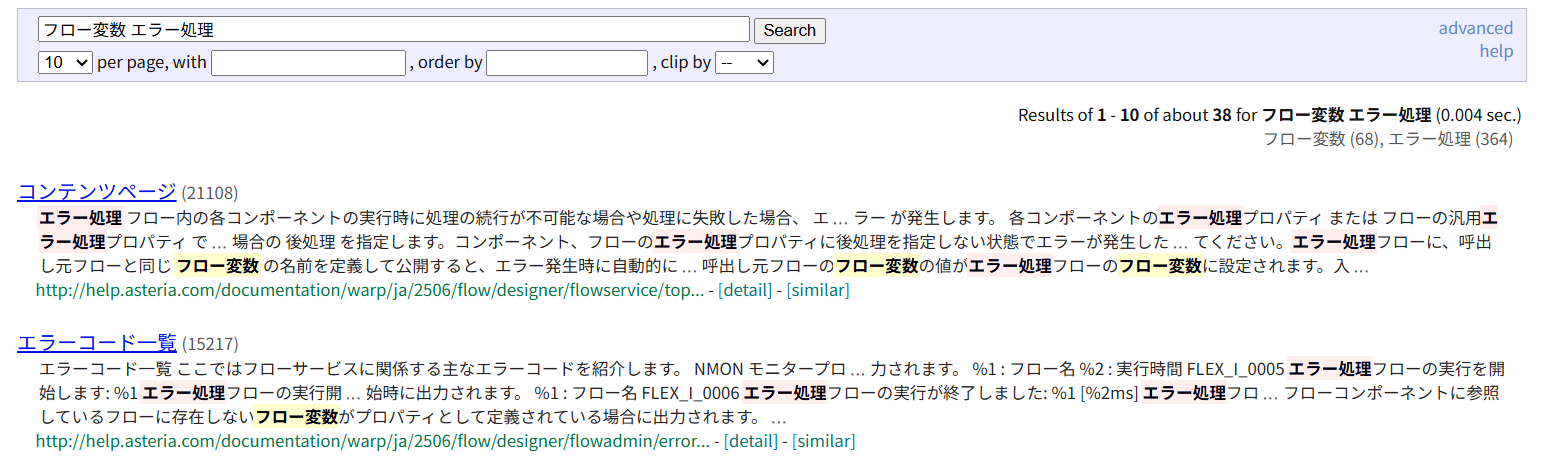Screen dimensions: 1542x471
Task: Click the score (15217) beside エラーコード一覧
Action: pyautogui.click(x=210, y=344)
